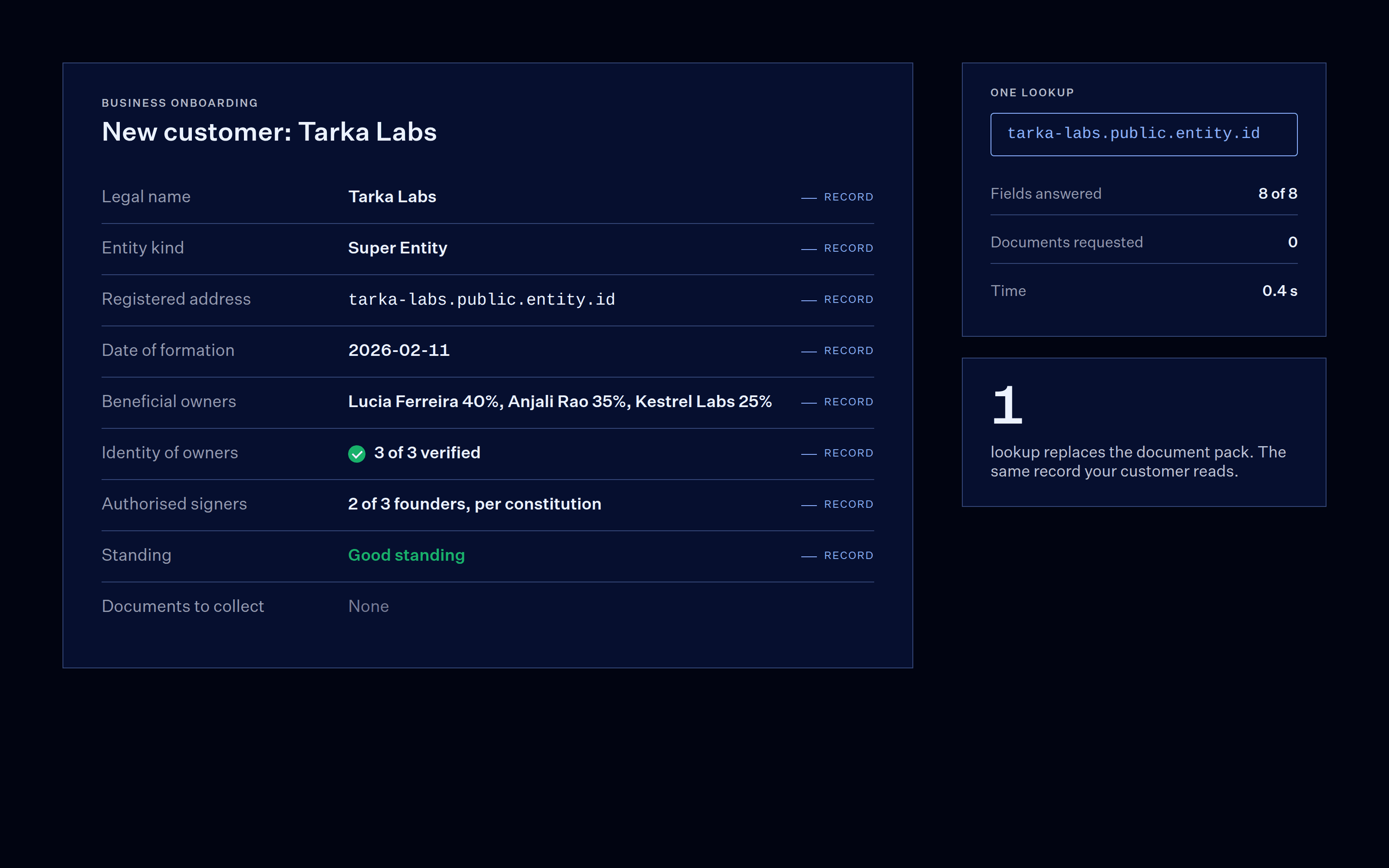
Task: Click the 'Authorised signers' label
Action: pyautogui.click(x=174, y=504)
